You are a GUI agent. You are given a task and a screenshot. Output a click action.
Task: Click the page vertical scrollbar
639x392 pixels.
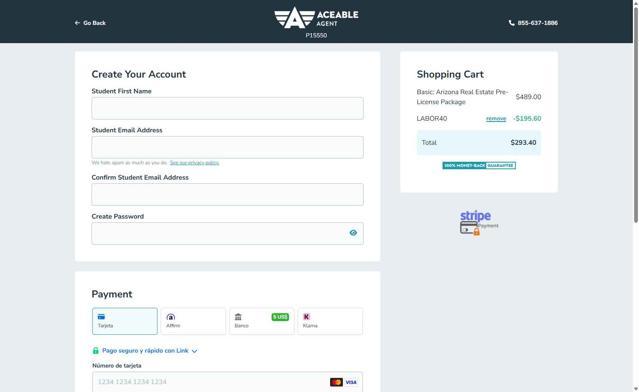click(636, 114)
